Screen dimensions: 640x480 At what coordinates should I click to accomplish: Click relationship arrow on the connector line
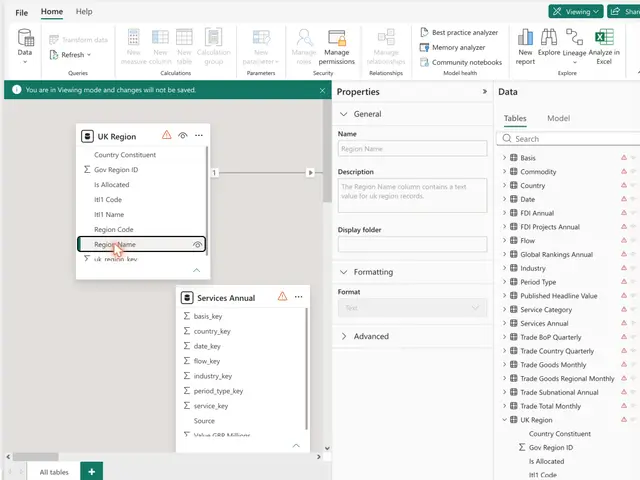point(311,173)
